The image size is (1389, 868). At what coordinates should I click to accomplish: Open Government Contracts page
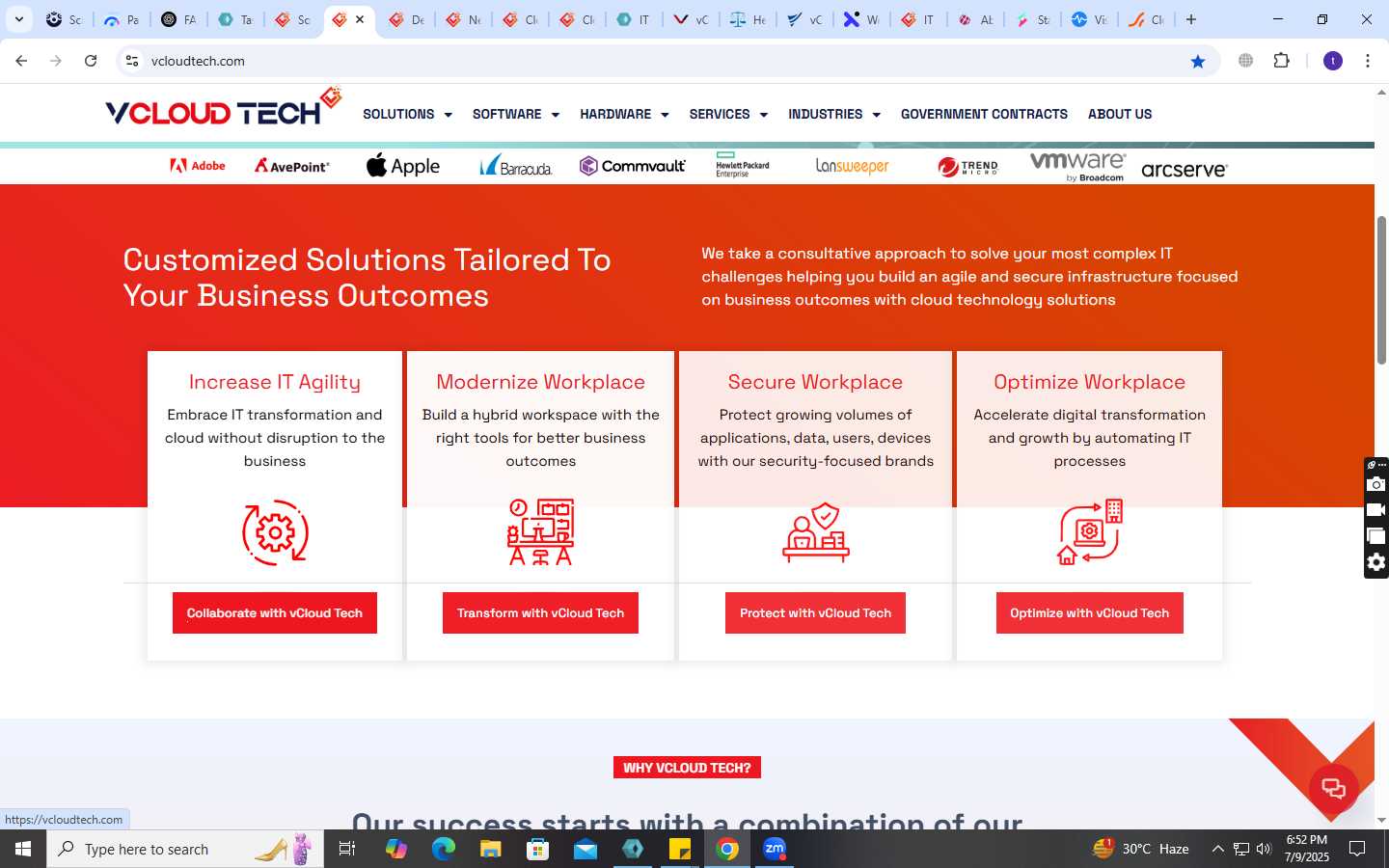(x=984, y=114)
